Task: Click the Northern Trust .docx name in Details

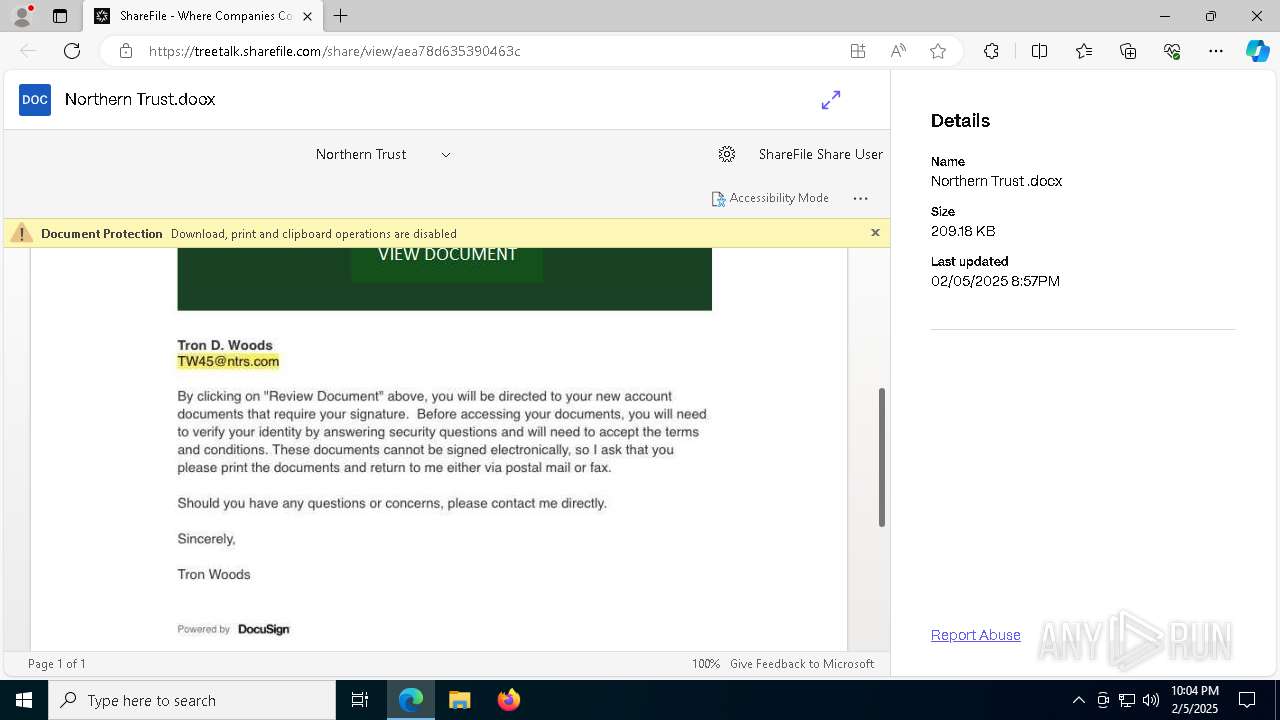Action: (996, 181)
